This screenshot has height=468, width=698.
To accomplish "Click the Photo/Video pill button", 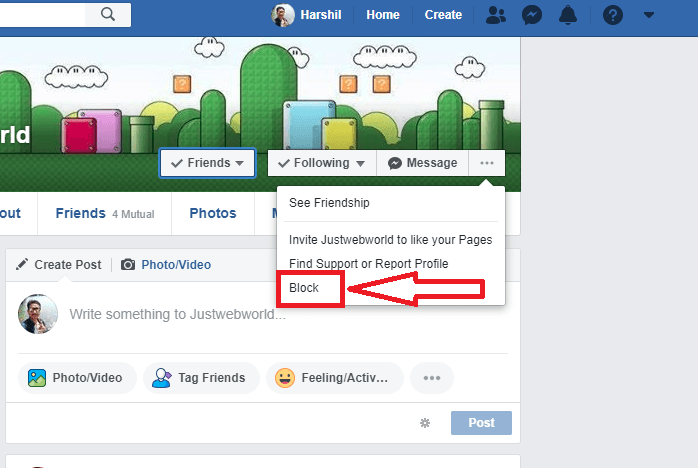I will click(x=77, y=378).
